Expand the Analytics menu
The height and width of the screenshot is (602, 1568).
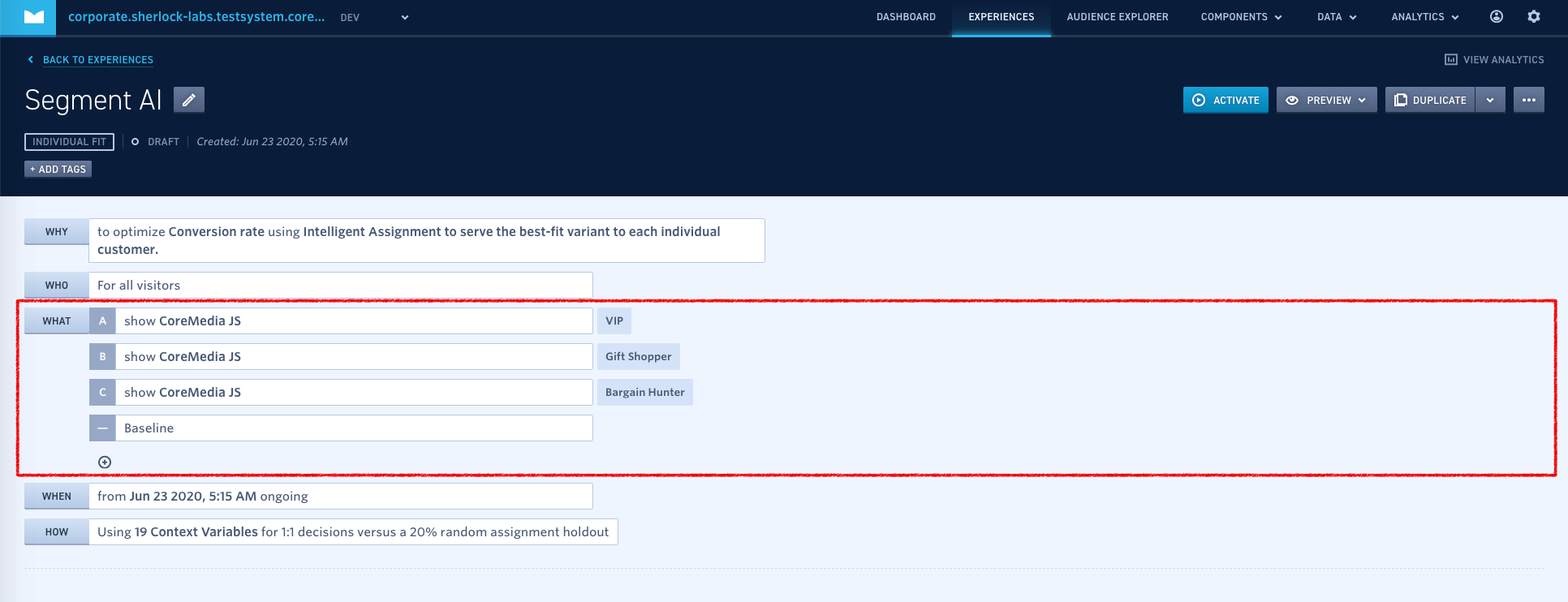tap(1425, 17)
